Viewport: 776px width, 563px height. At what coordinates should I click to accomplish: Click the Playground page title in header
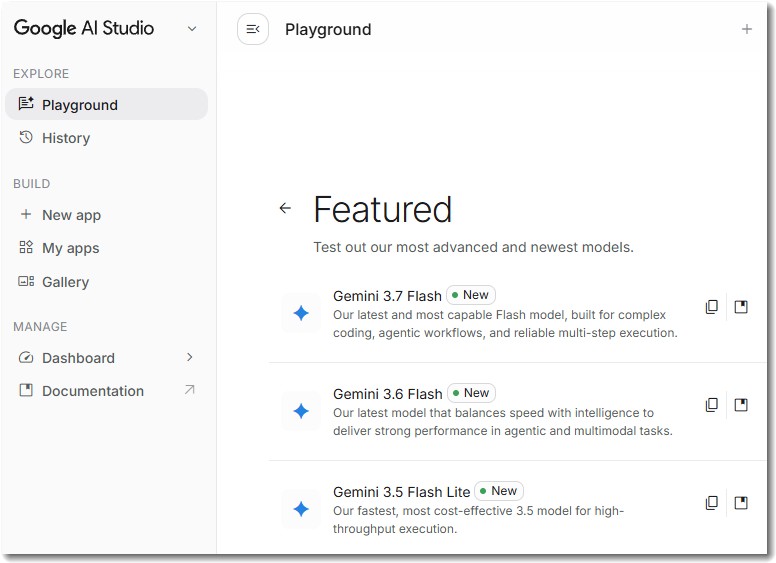coord(328,30)
